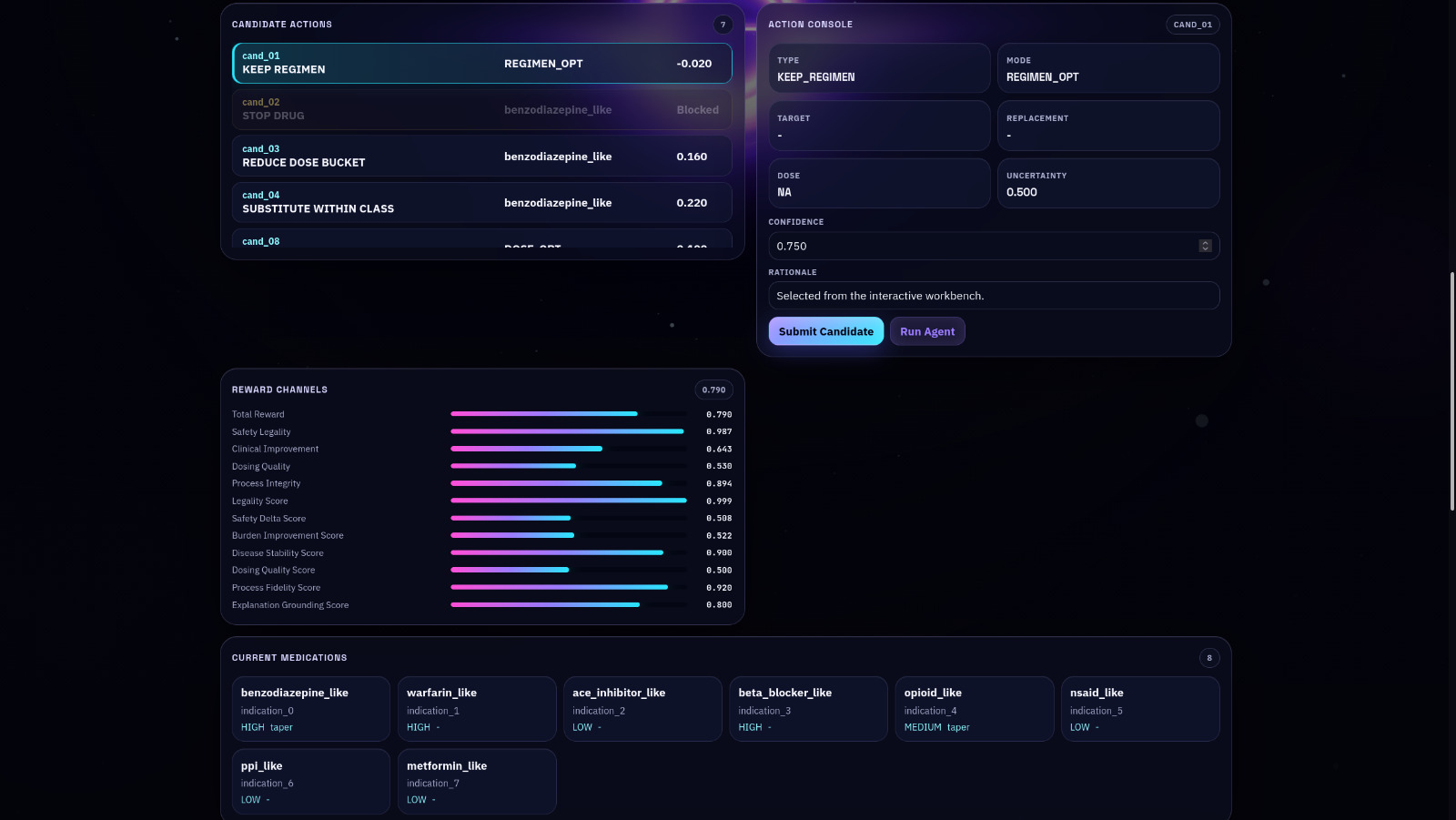
Task: Open the ace_inhibitor_like medication card
Action: coord(642,709)
